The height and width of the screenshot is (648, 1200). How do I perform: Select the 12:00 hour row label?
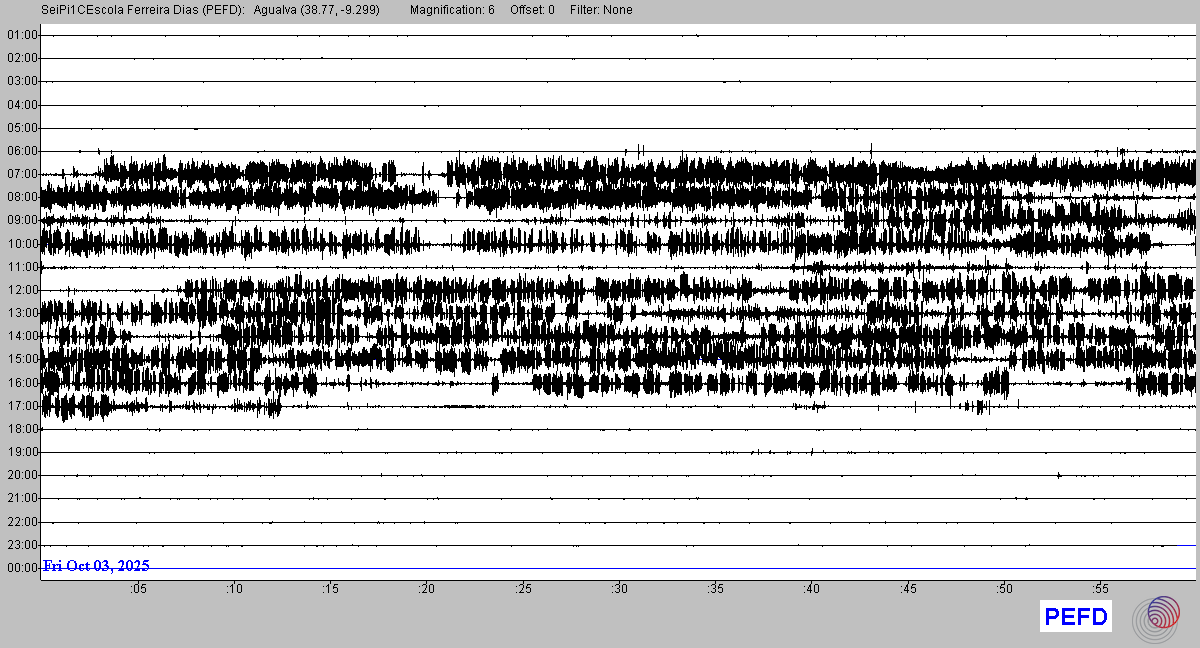click(x=22, y=290)
